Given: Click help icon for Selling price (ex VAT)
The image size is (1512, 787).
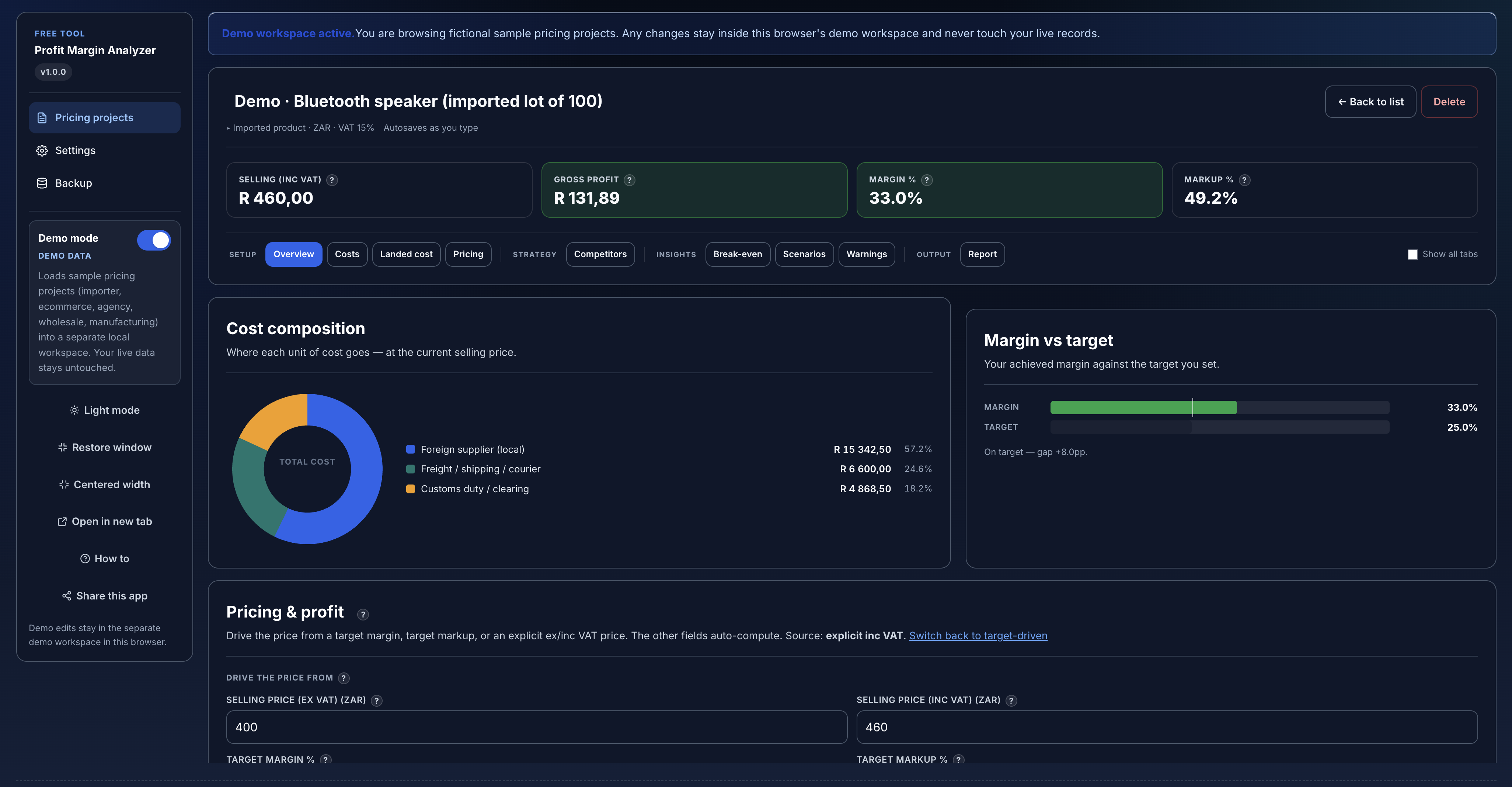Looking at the screenshot, I should (x=377, y=701).
